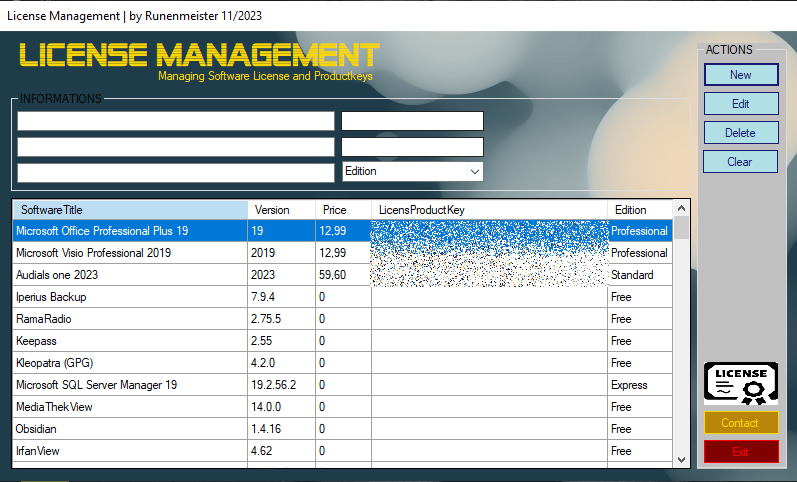Screen dimensions: 797x482
Task: Click the version cell 2019
Action: (x=282, y=253)
